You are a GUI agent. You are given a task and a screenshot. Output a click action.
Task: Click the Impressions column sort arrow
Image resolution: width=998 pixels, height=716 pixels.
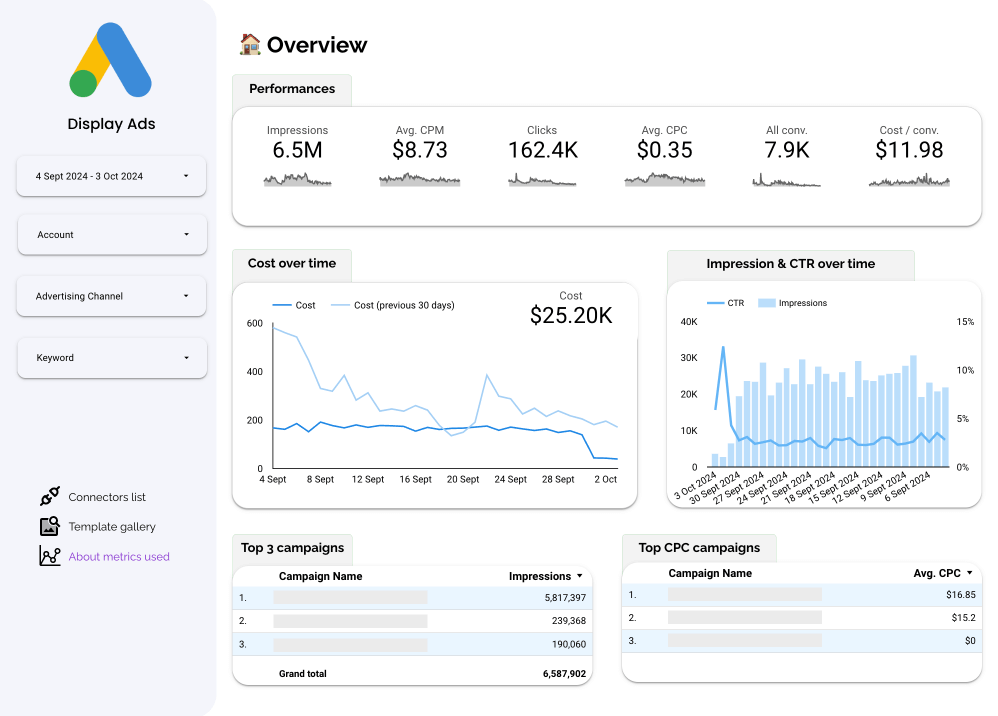click(580, 576)
